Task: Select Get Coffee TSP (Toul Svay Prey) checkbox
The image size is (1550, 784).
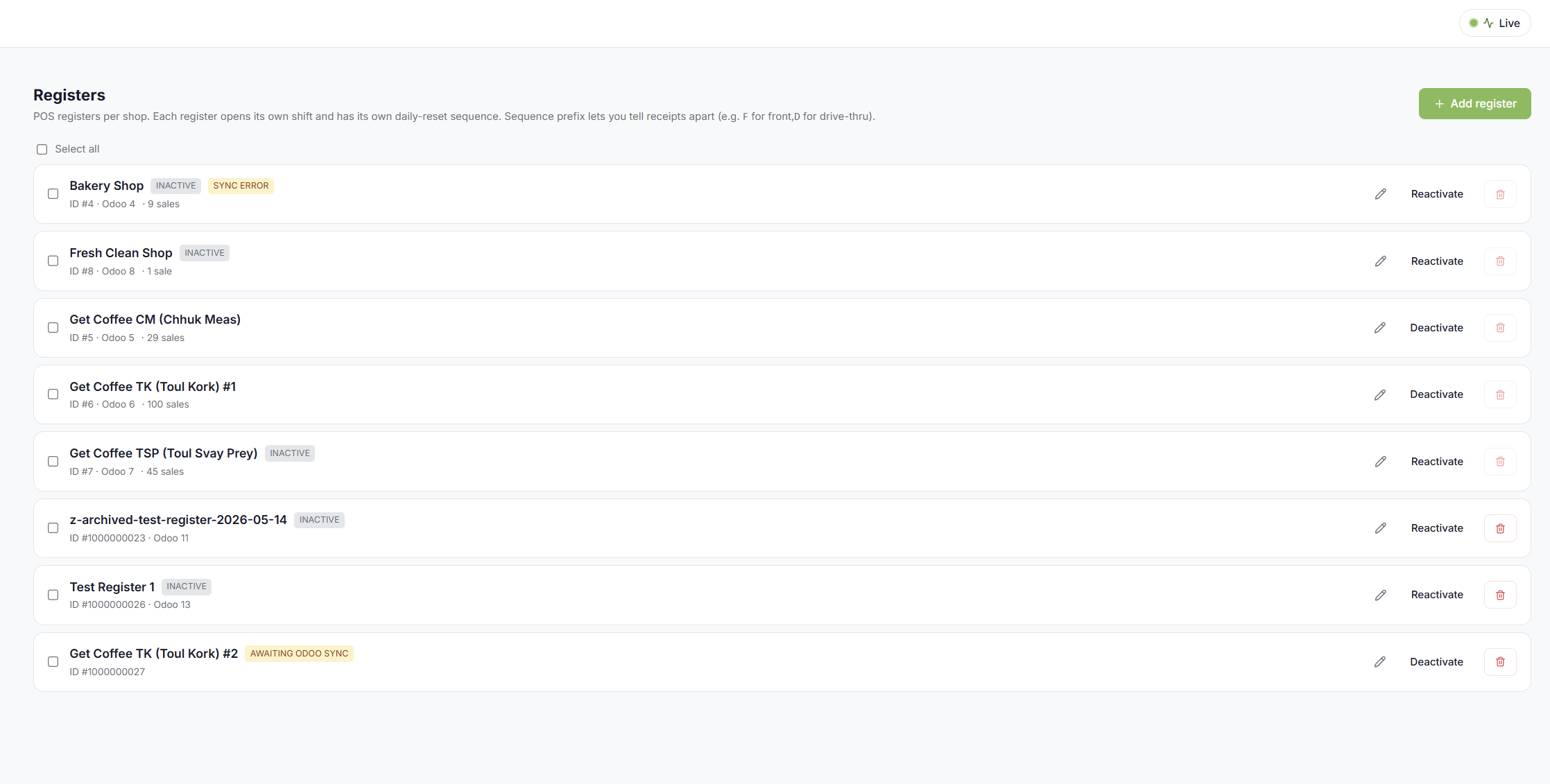Action: click(53, 462)
